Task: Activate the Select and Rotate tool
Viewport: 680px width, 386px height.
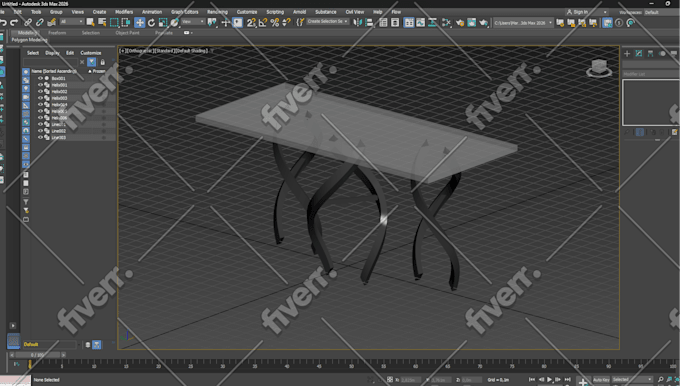Action: coord(151,23)
